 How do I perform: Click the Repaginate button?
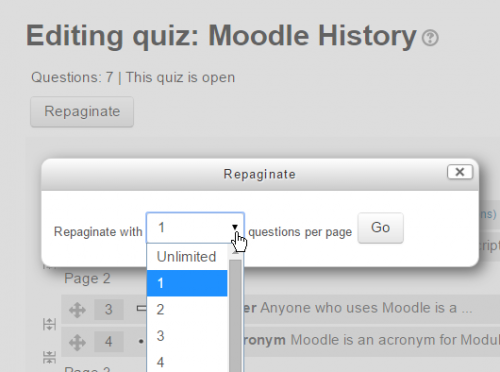pos(82,112)
